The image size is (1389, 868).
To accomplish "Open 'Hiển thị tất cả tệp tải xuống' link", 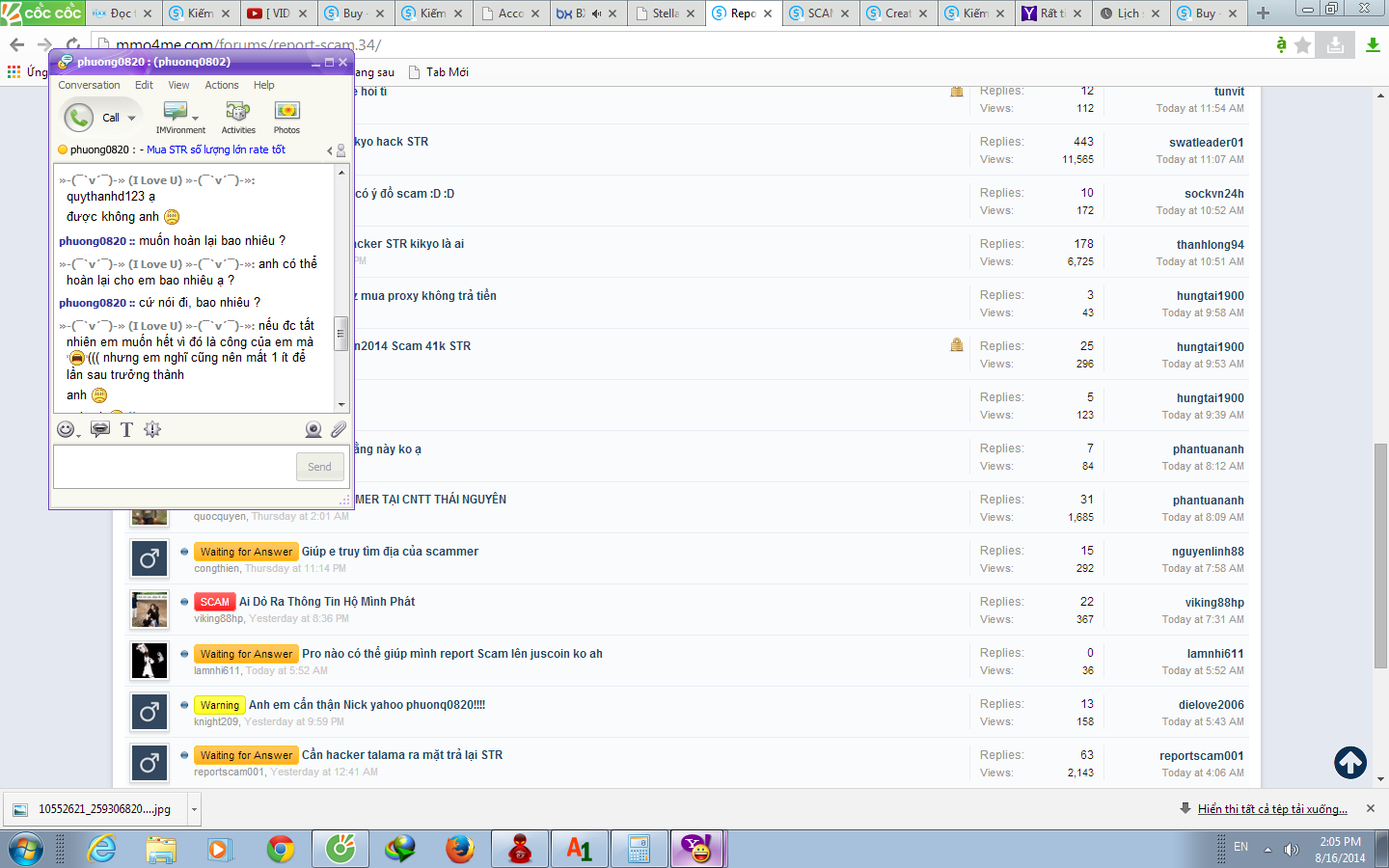I will click(x=1272, y=809).
